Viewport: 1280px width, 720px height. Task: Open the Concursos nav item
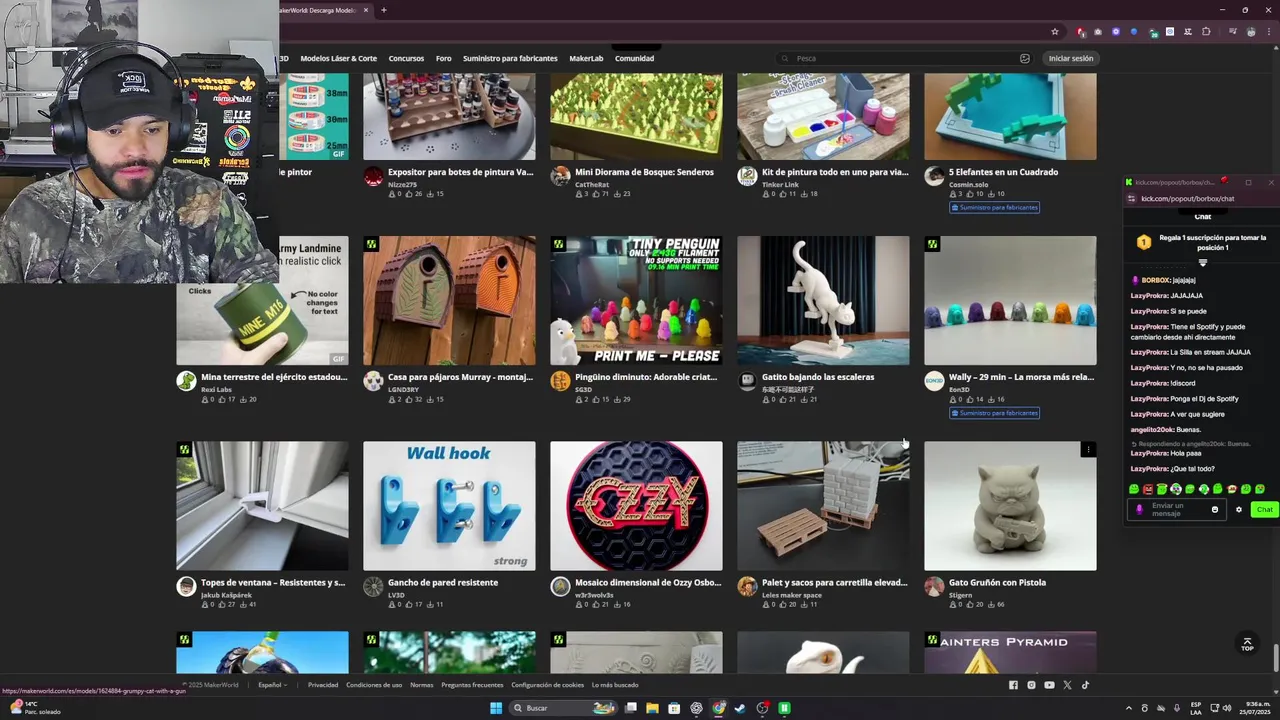(406, 58)
